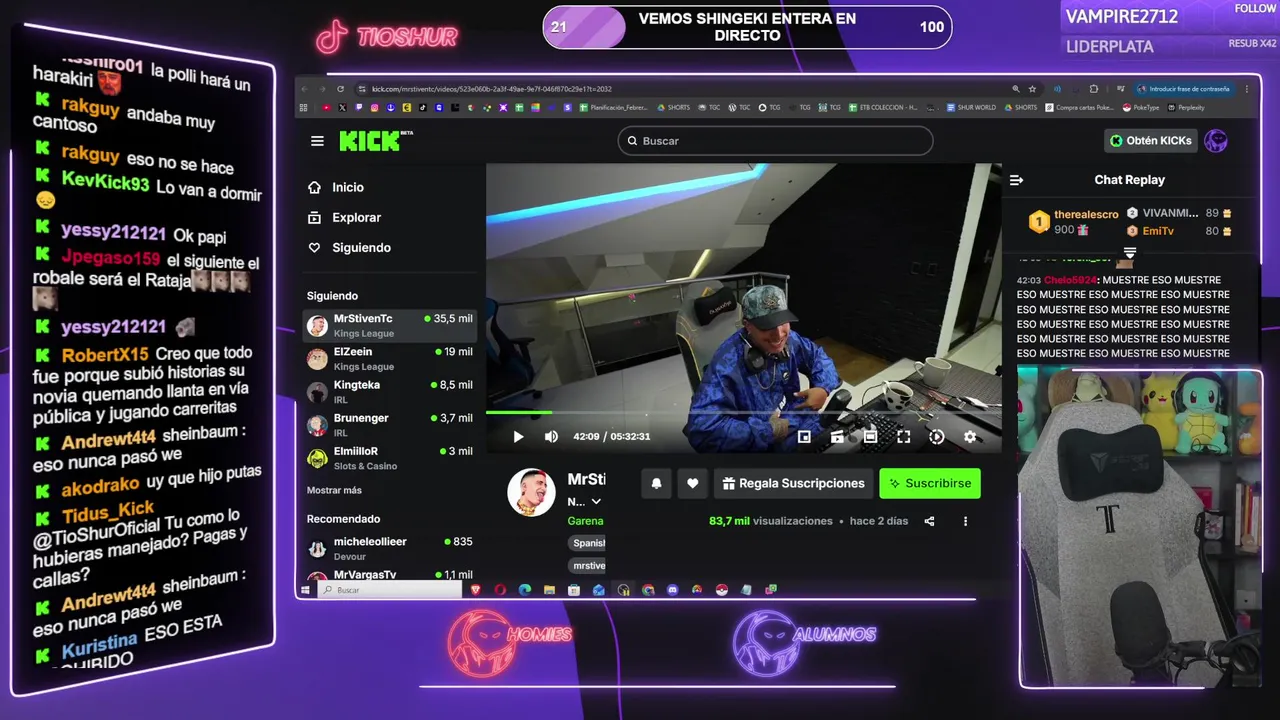Image resolution: width=1280 pixels, height=720 pixels.
Task: Open recommended channel micheleollieer
Action: (390, 548)
